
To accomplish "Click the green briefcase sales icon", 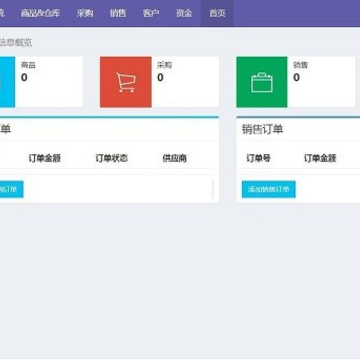I will pos(262,82).
